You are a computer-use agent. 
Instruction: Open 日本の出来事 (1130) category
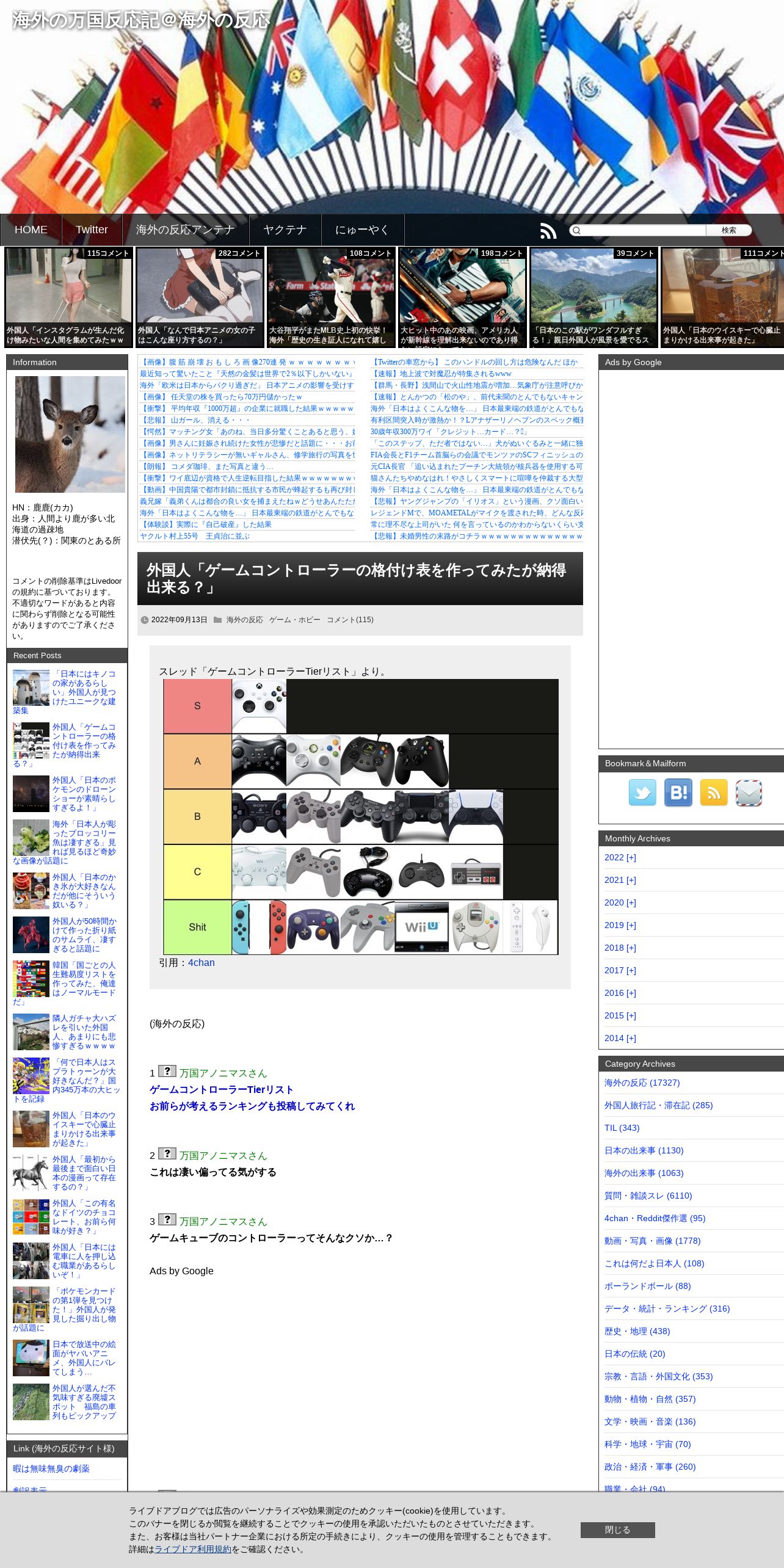point(644,1150)
